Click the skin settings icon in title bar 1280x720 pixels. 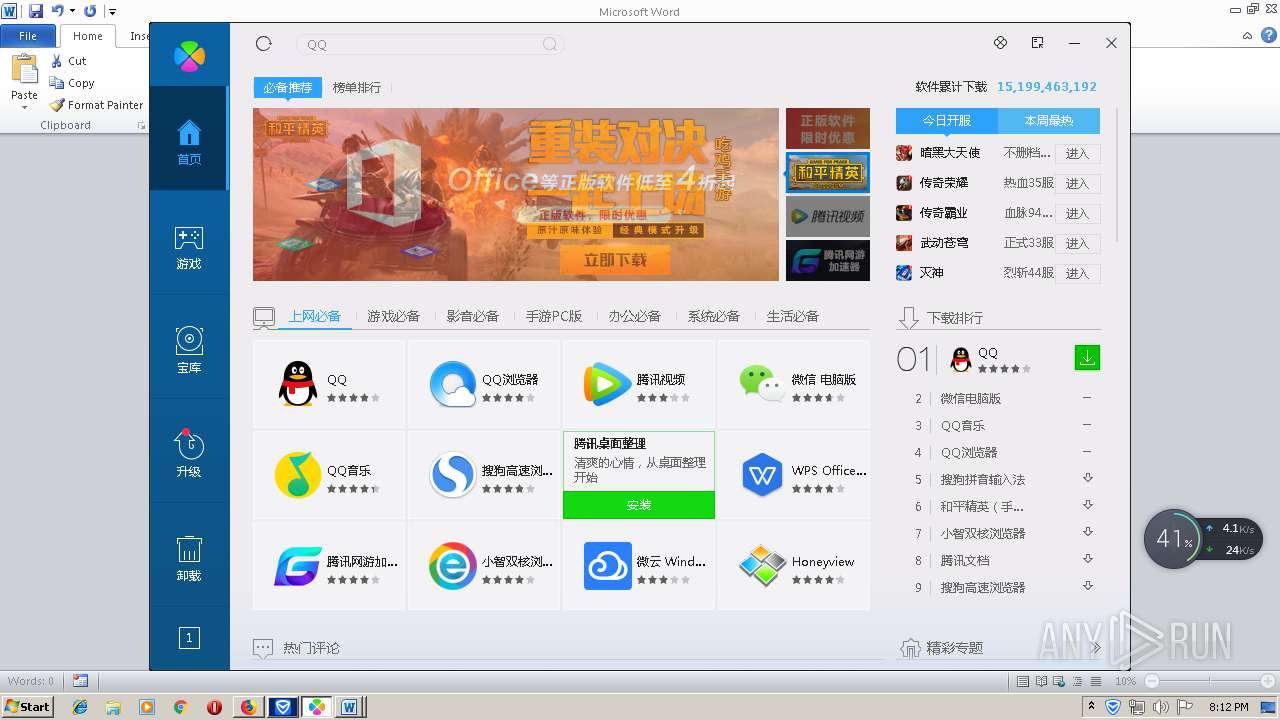1000,43
